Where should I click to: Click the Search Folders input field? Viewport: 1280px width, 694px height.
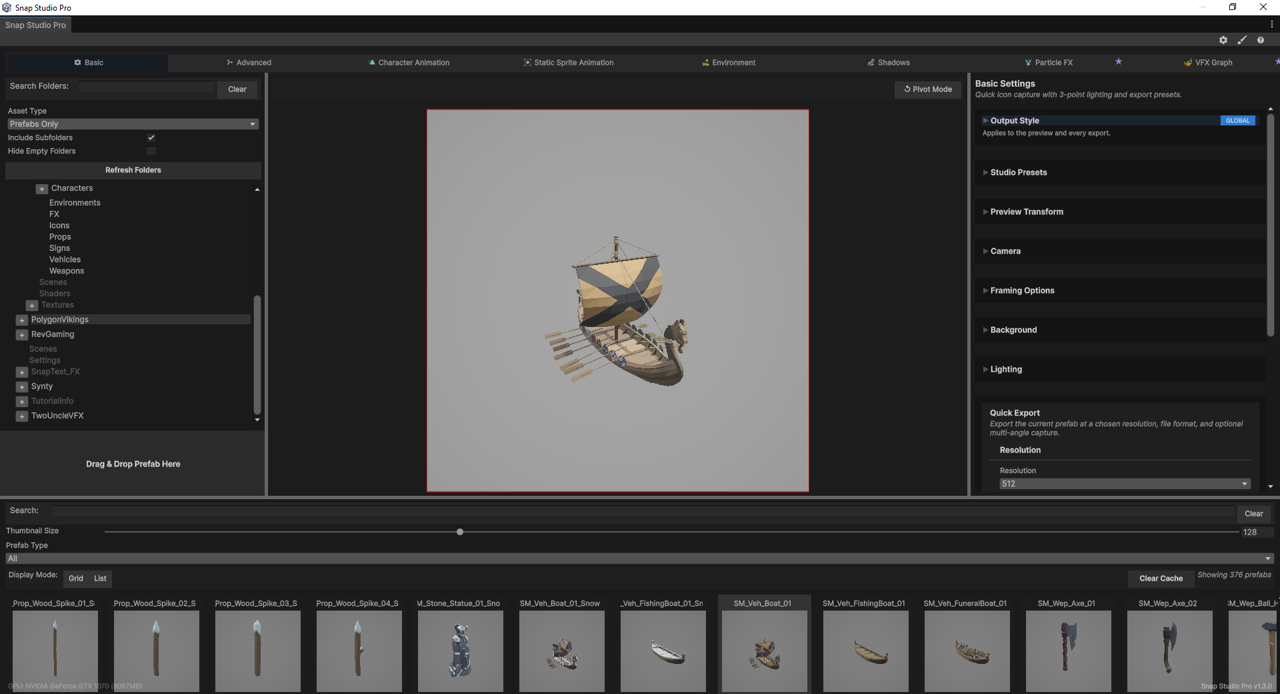pyautogui.click(x=146, y=88)
